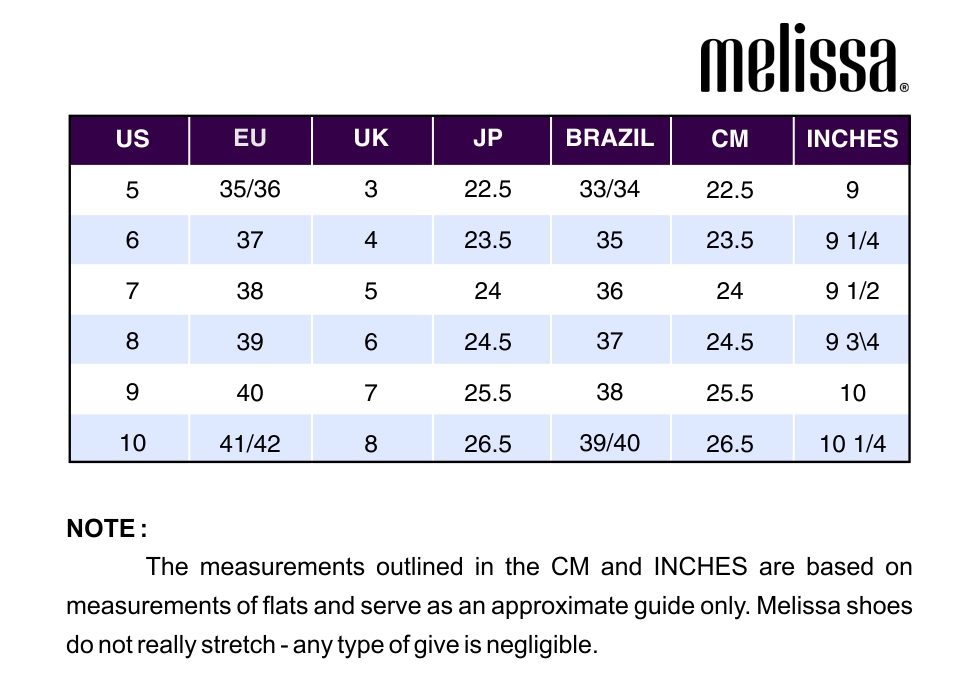
Task: Click the UK column header
Action: pyautogui.click(x=371, y=138)
